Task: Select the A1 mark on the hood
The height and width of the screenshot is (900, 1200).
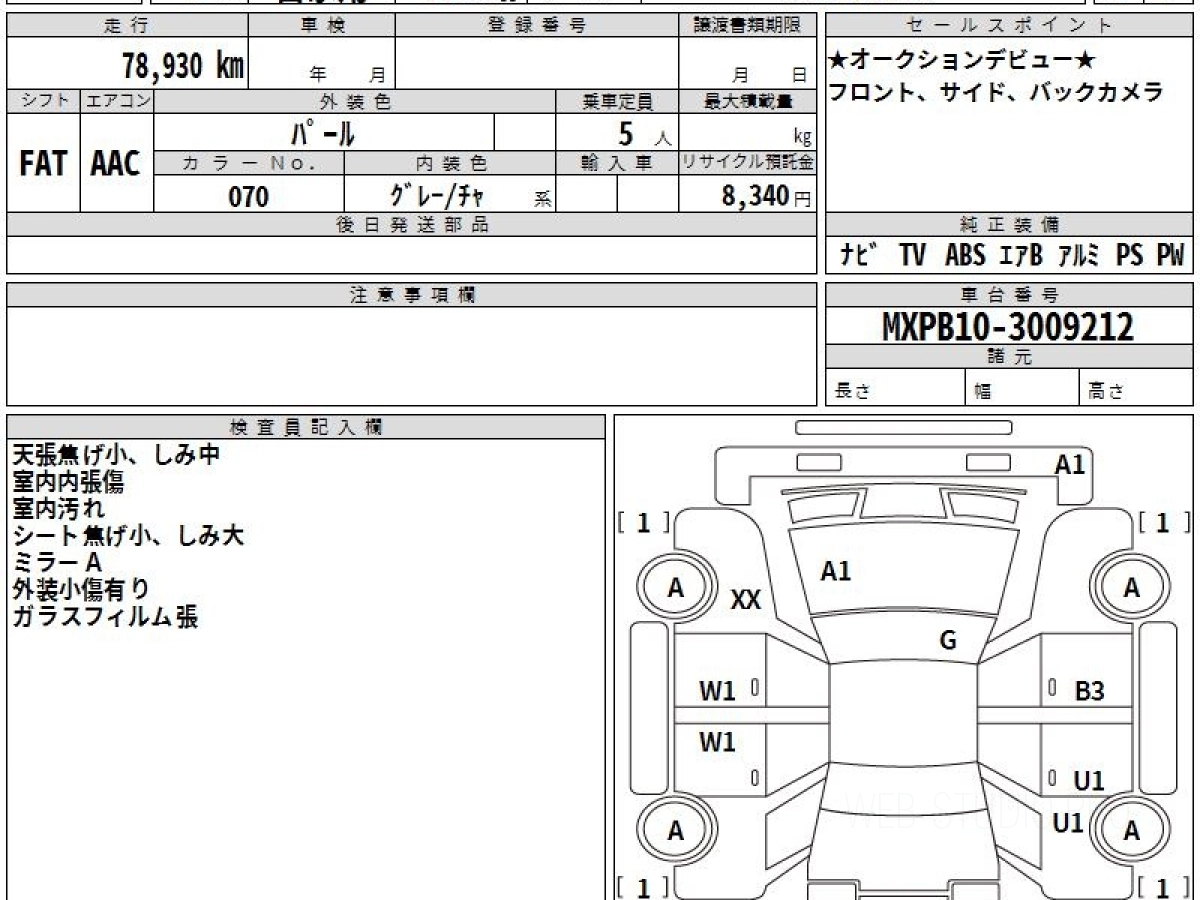Action: 835,572
